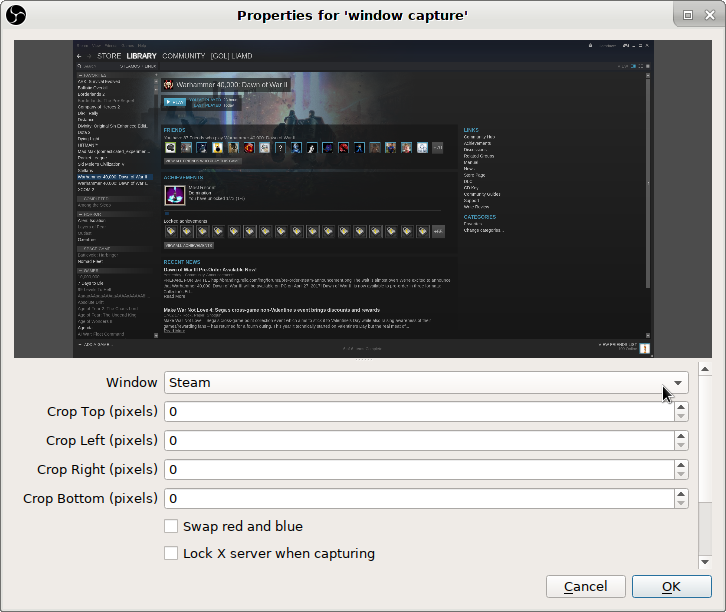The image size is (726, 612).
Task: Click the preview splitter handle dots
Action: tap(363, 360)
